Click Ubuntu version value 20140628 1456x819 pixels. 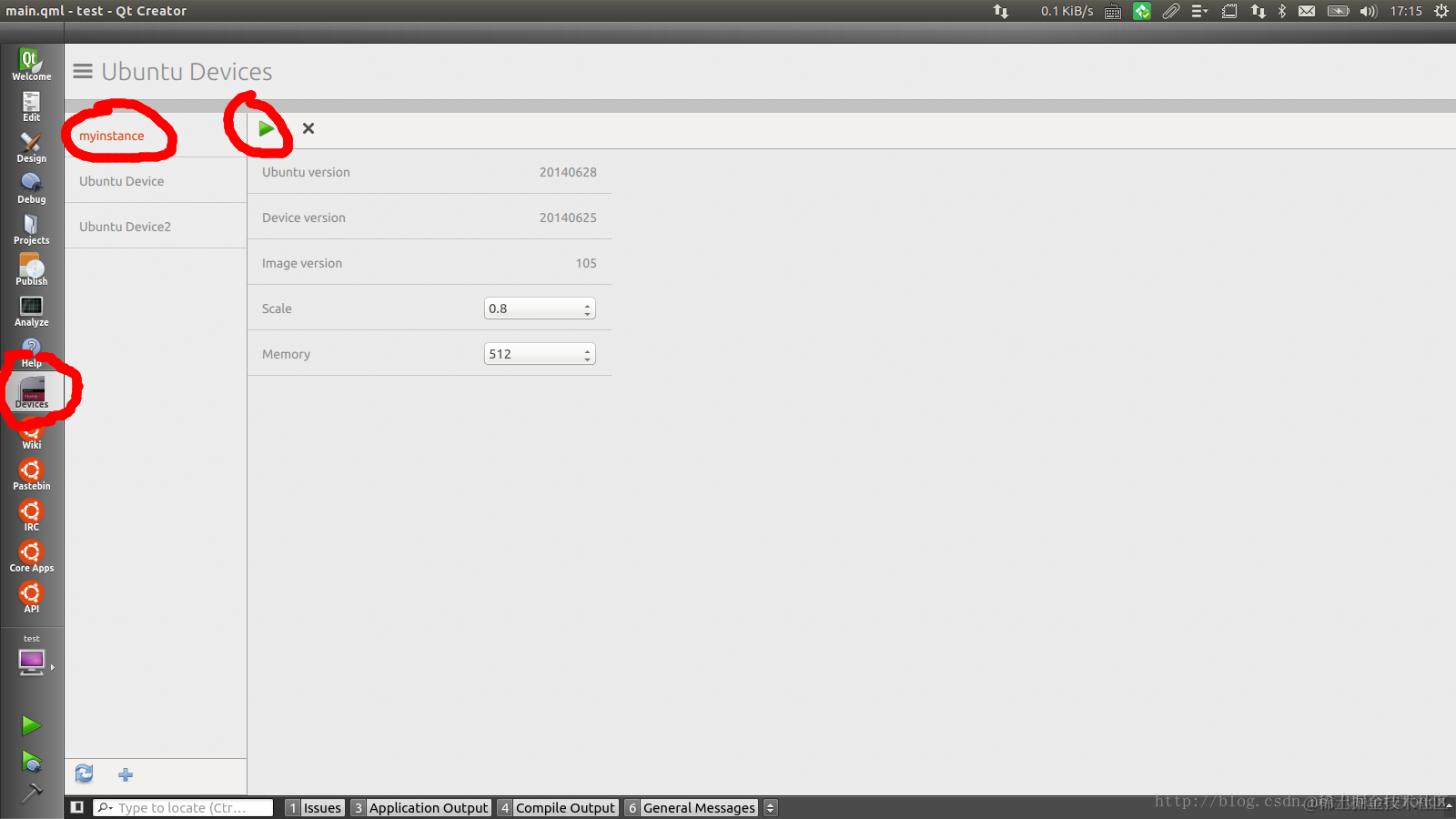(x=568, y=172)
